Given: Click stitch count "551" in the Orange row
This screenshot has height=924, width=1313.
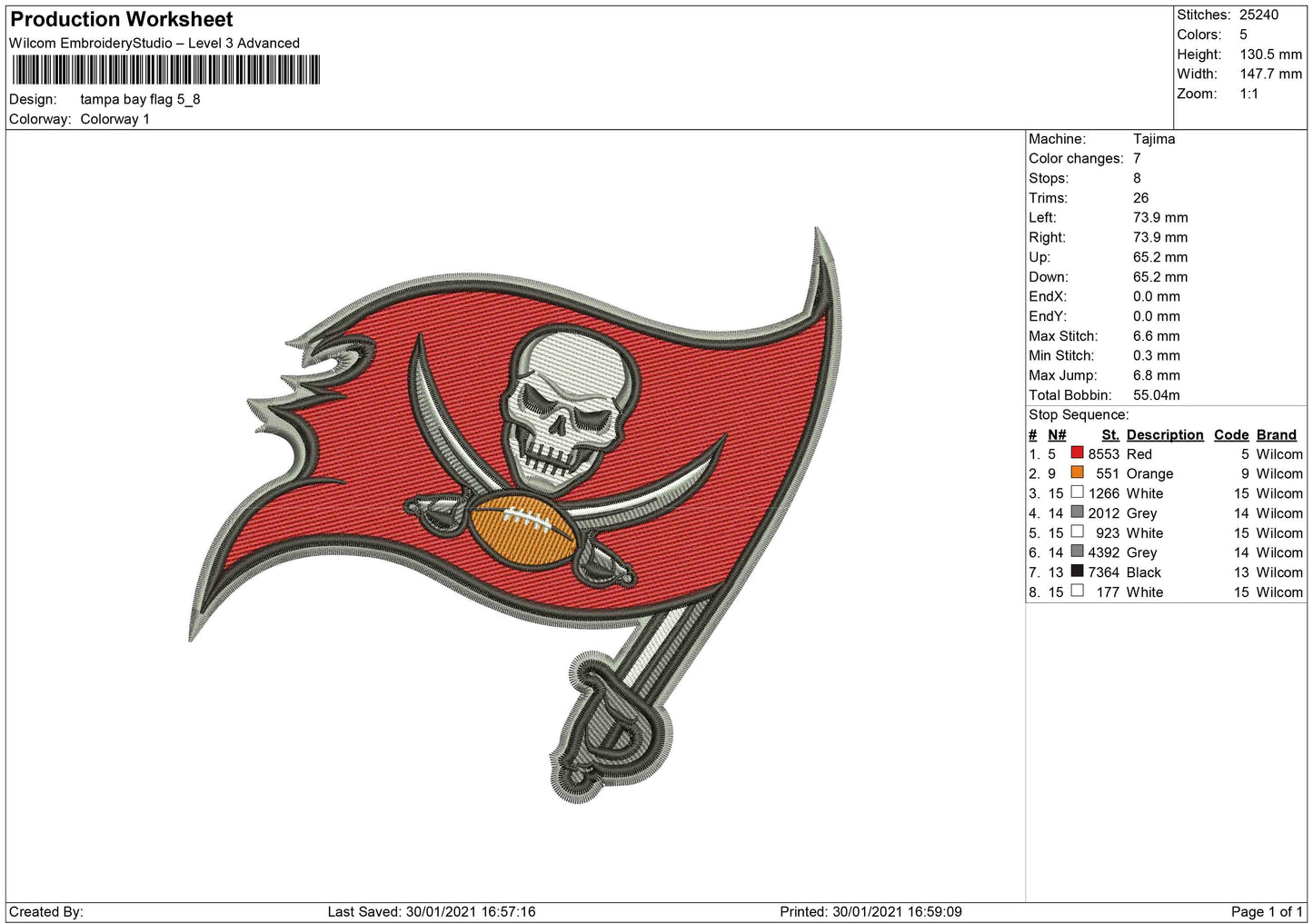Looking at the screenshot, I should coord(1108,474).
